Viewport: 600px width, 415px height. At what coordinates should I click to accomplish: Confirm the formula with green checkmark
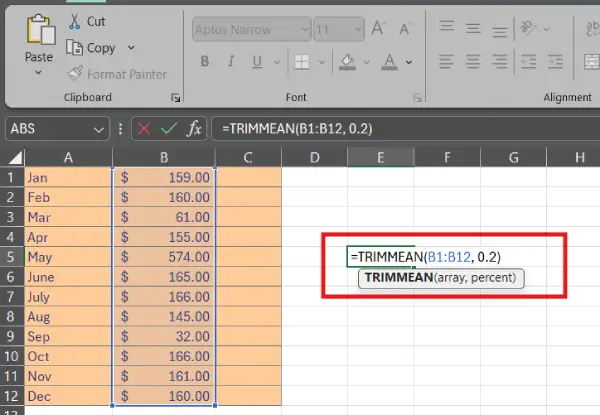point(169,129)
